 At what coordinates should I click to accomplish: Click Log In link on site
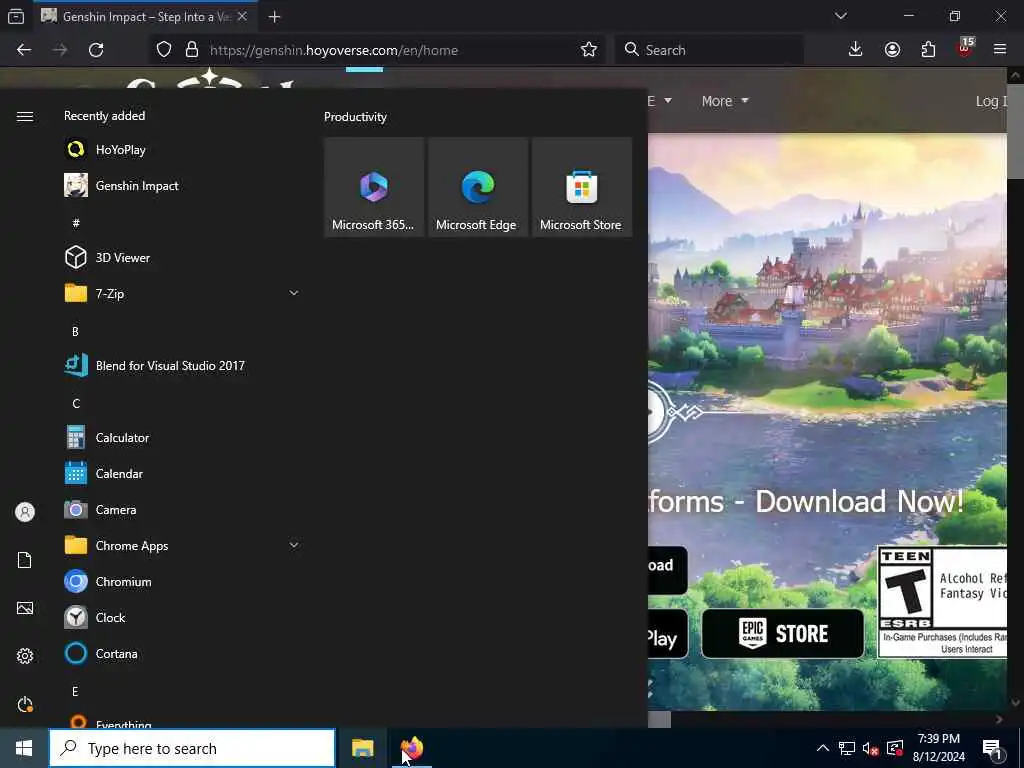coord(991,101)
